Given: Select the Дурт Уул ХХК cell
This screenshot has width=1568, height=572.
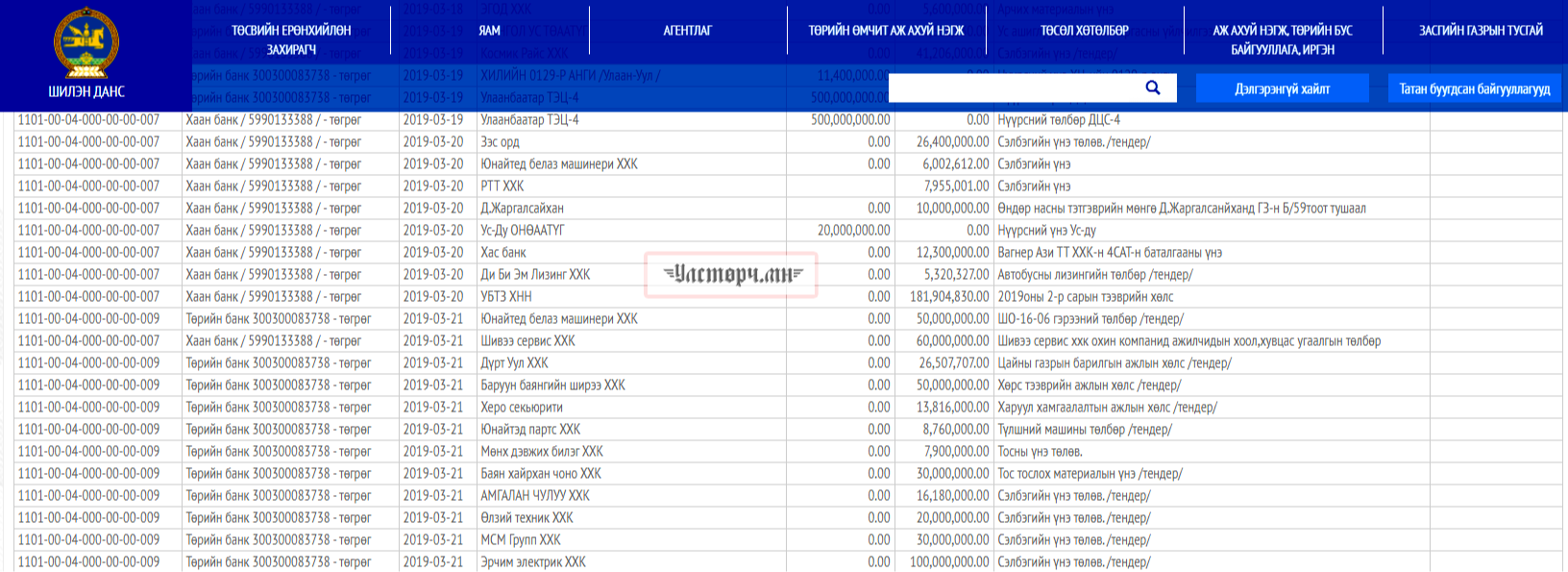Looking at the screenshot, I should point(514,363).
